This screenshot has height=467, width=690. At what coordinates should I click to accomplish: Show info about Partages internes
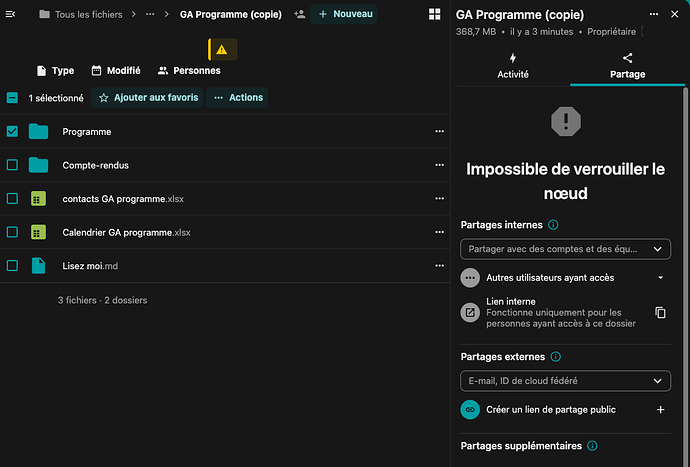pyautogui.click(x=554, y=226)
